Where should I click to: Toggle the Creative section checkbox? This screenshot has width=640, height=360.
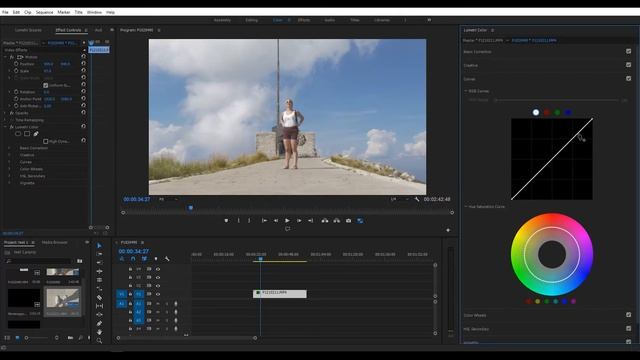629,65
